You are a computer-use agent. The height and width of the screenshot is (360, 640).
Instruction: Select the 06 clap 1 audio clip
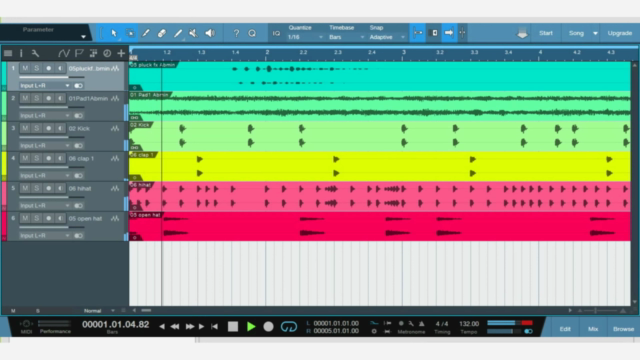tap(380, 166)
